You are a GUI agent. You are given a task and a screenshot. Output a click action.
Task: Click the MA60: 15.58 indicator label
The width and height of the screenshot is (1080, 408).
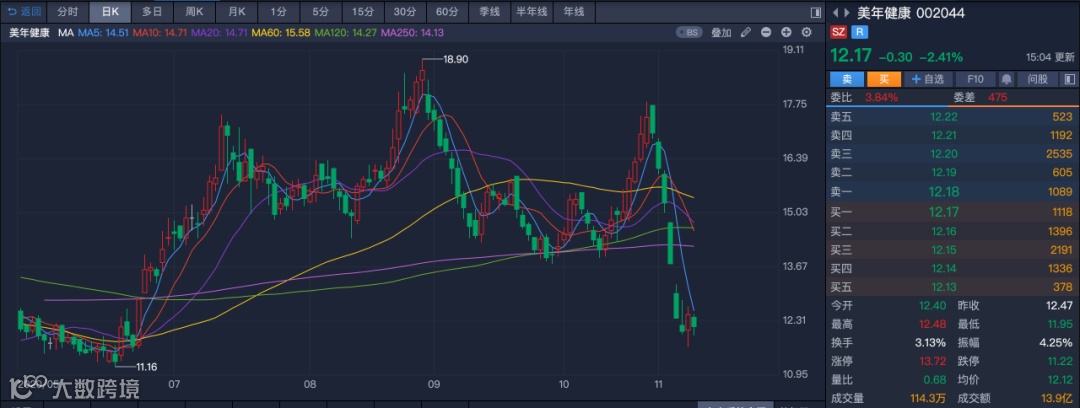click(x=281, y=32)
